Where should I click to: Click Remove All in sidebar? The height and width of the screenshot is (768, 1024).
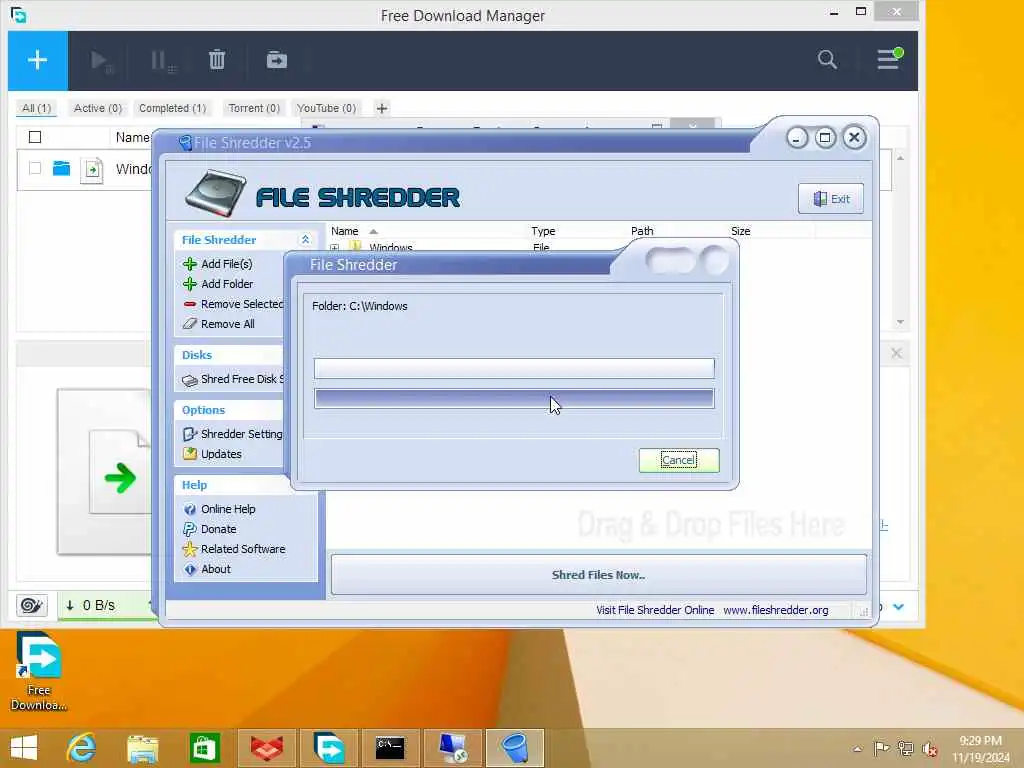[x=227, y=324]
